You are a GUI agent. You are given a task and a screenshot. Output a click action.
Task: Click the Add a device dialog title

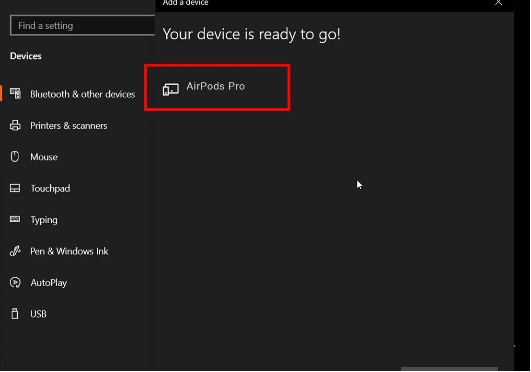[185, 3]
